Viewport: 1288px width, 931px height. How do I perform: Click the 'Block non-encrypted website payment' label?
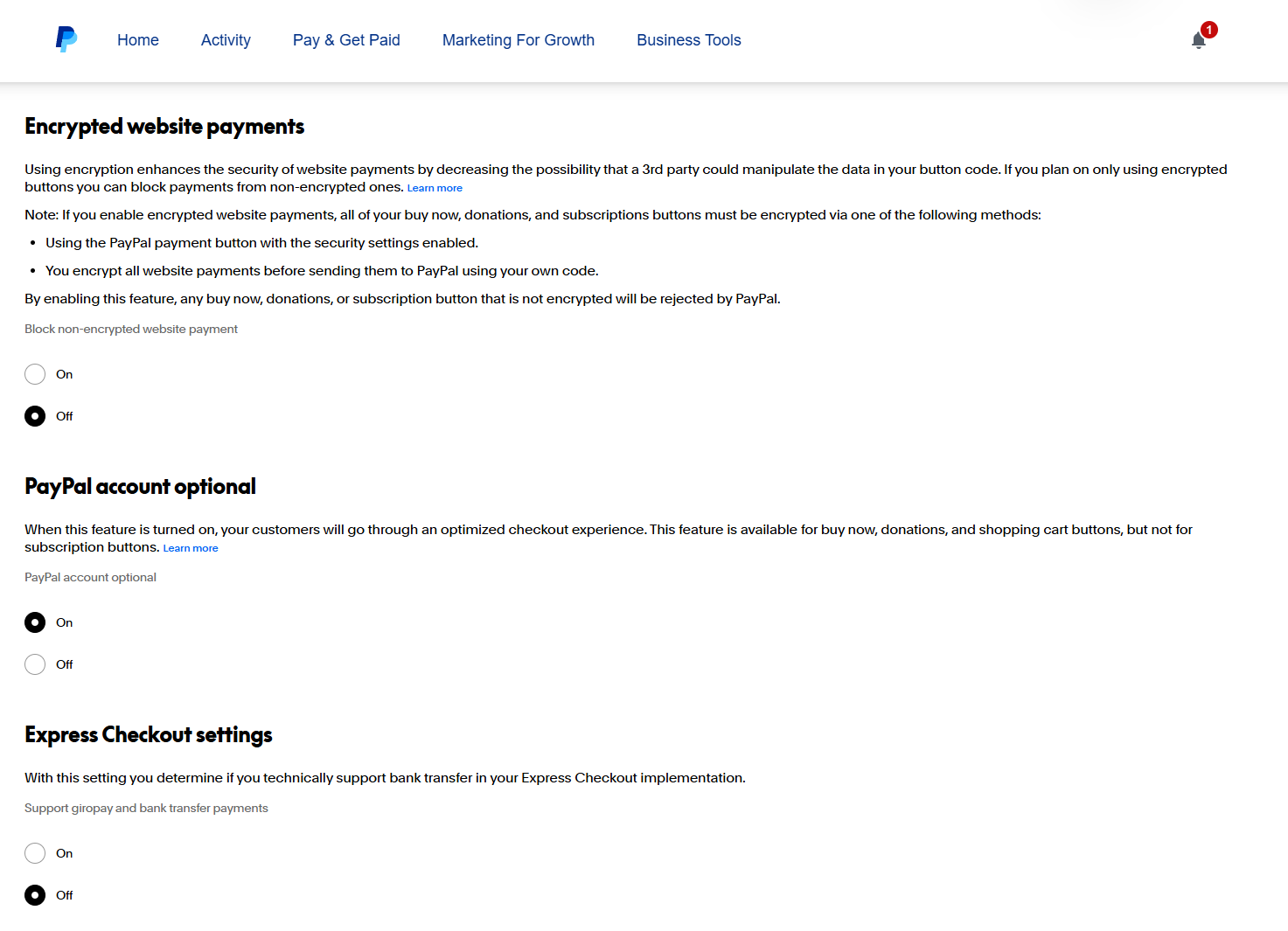(131, 330)
